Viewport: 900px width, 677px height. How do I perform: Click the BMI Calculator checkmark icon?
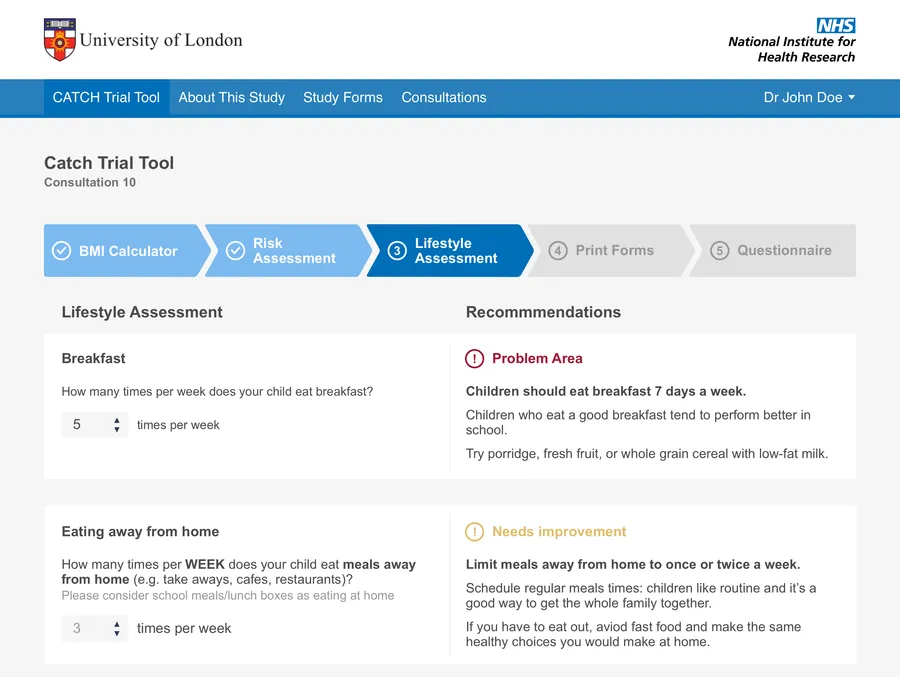[61, 251]
